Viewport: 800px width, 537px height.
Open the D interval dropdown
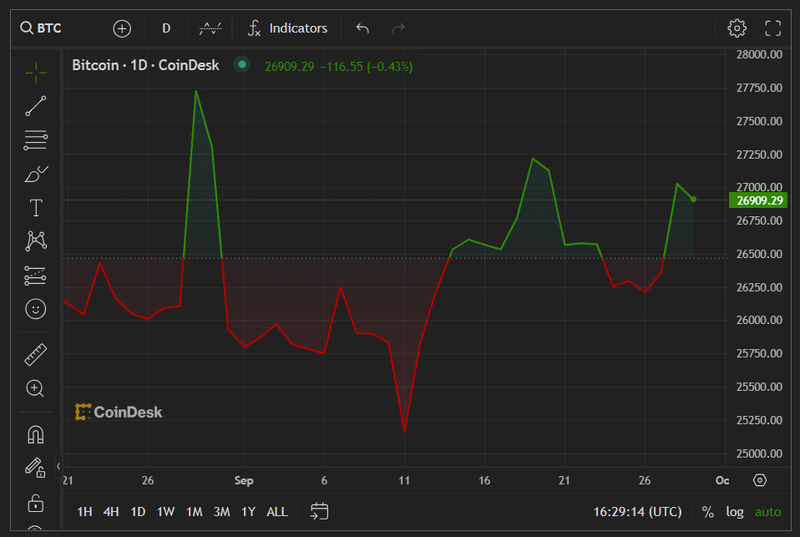[x=166, y=28]
